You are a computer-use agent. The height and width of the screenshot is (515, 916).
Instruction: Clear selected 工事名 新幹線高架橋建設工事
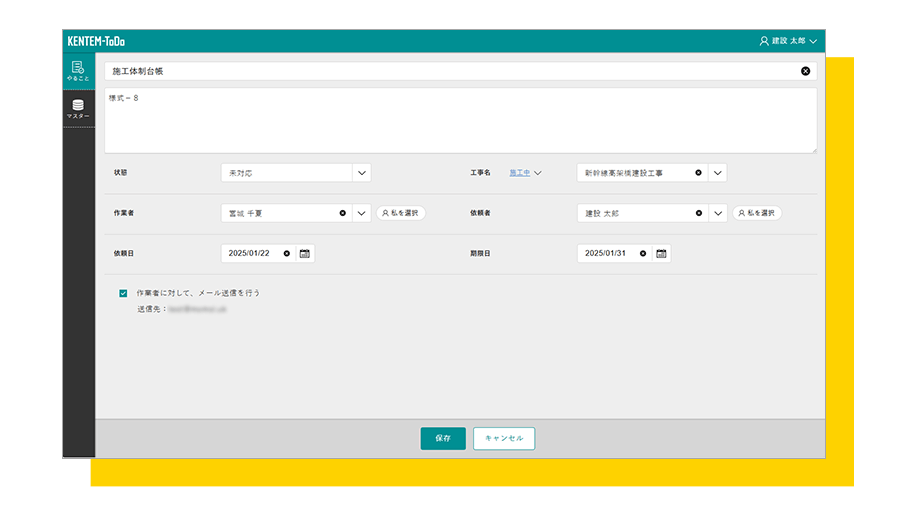coord(698,172)
